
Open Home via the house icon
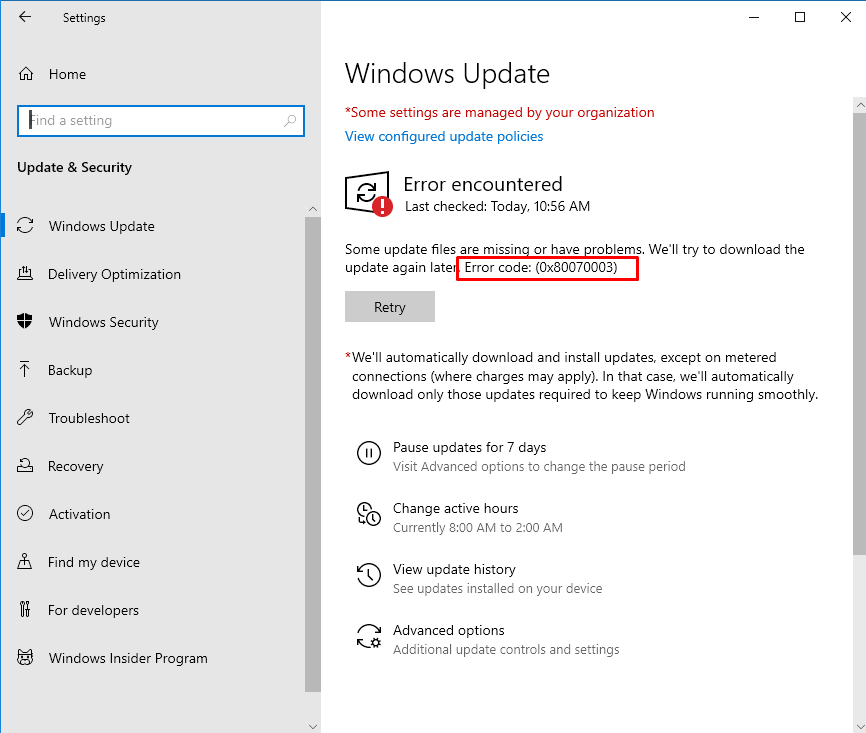click(26, 73)
